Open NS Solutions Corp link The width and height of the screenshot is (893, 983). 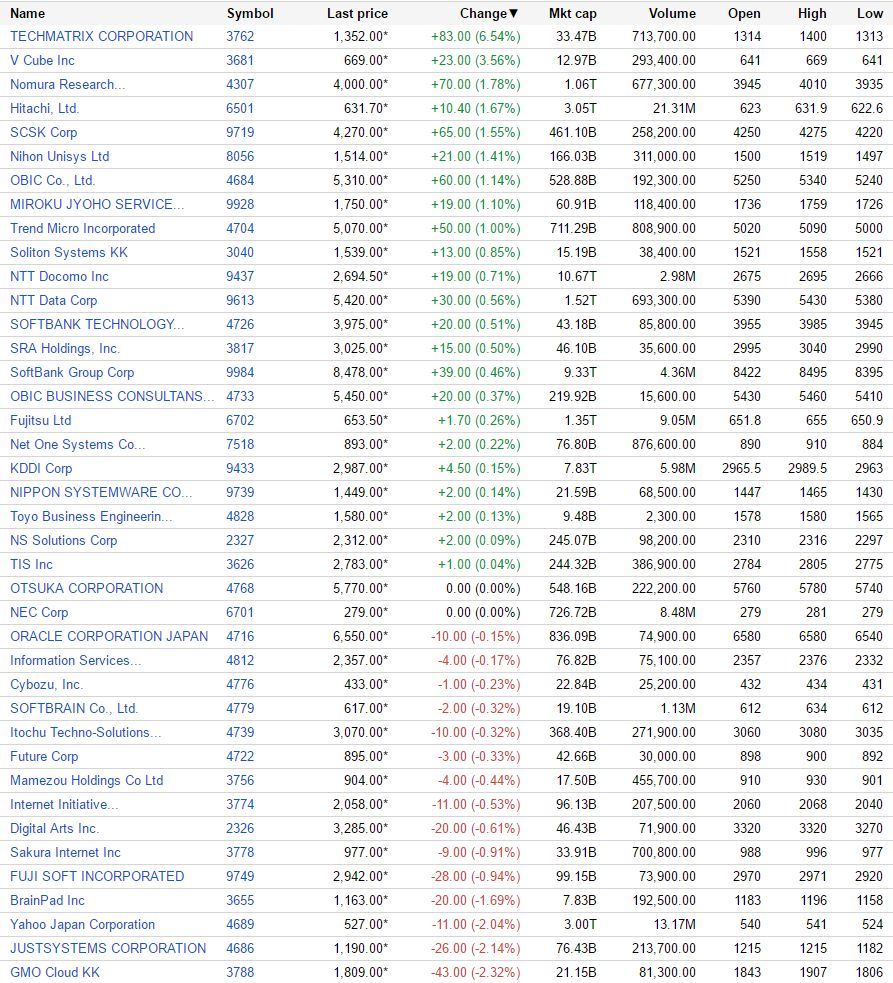pyautogui.click(x=63, y=540)
